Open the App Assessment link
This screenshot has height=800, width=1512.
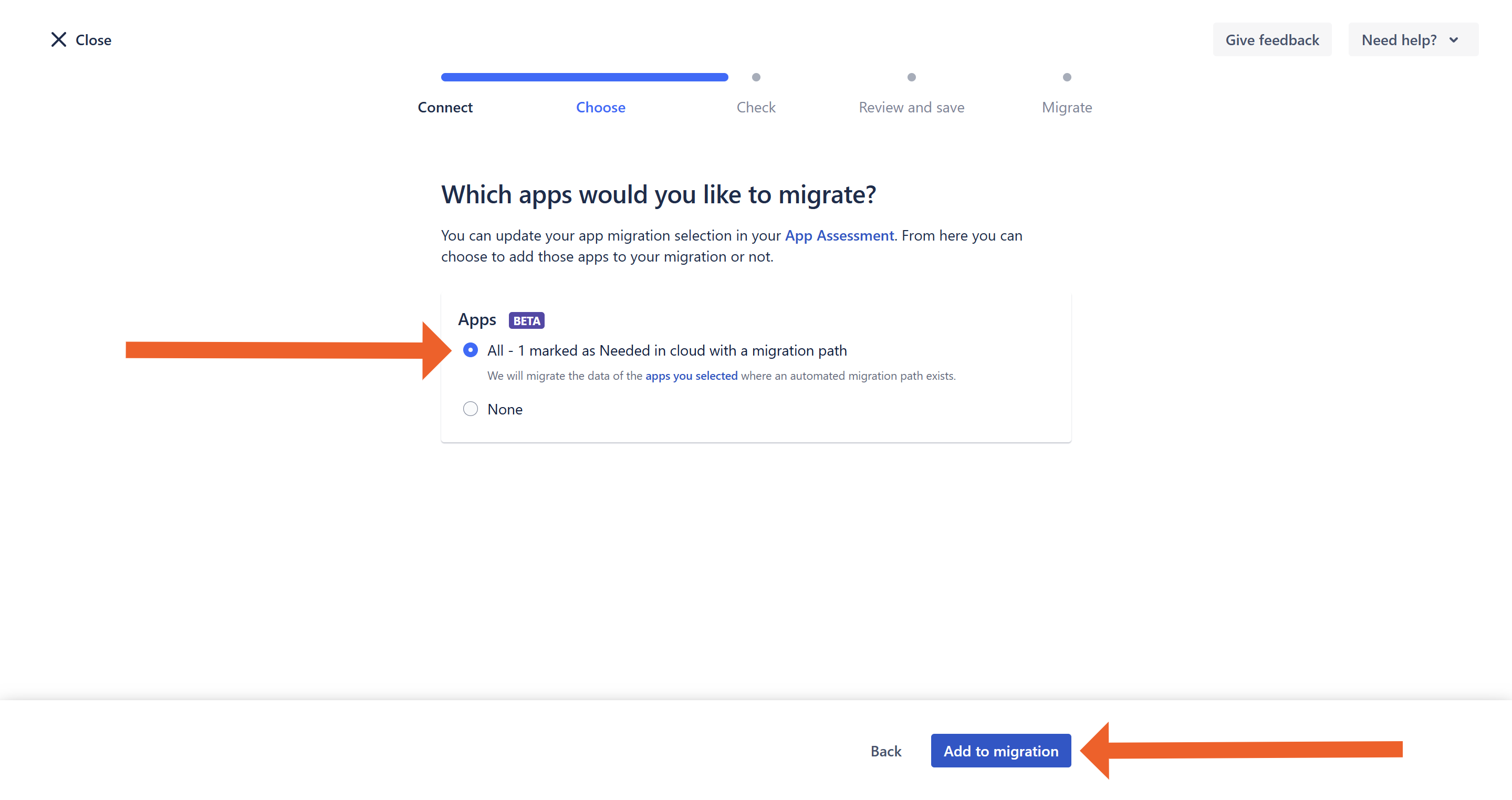pos(839,235)
